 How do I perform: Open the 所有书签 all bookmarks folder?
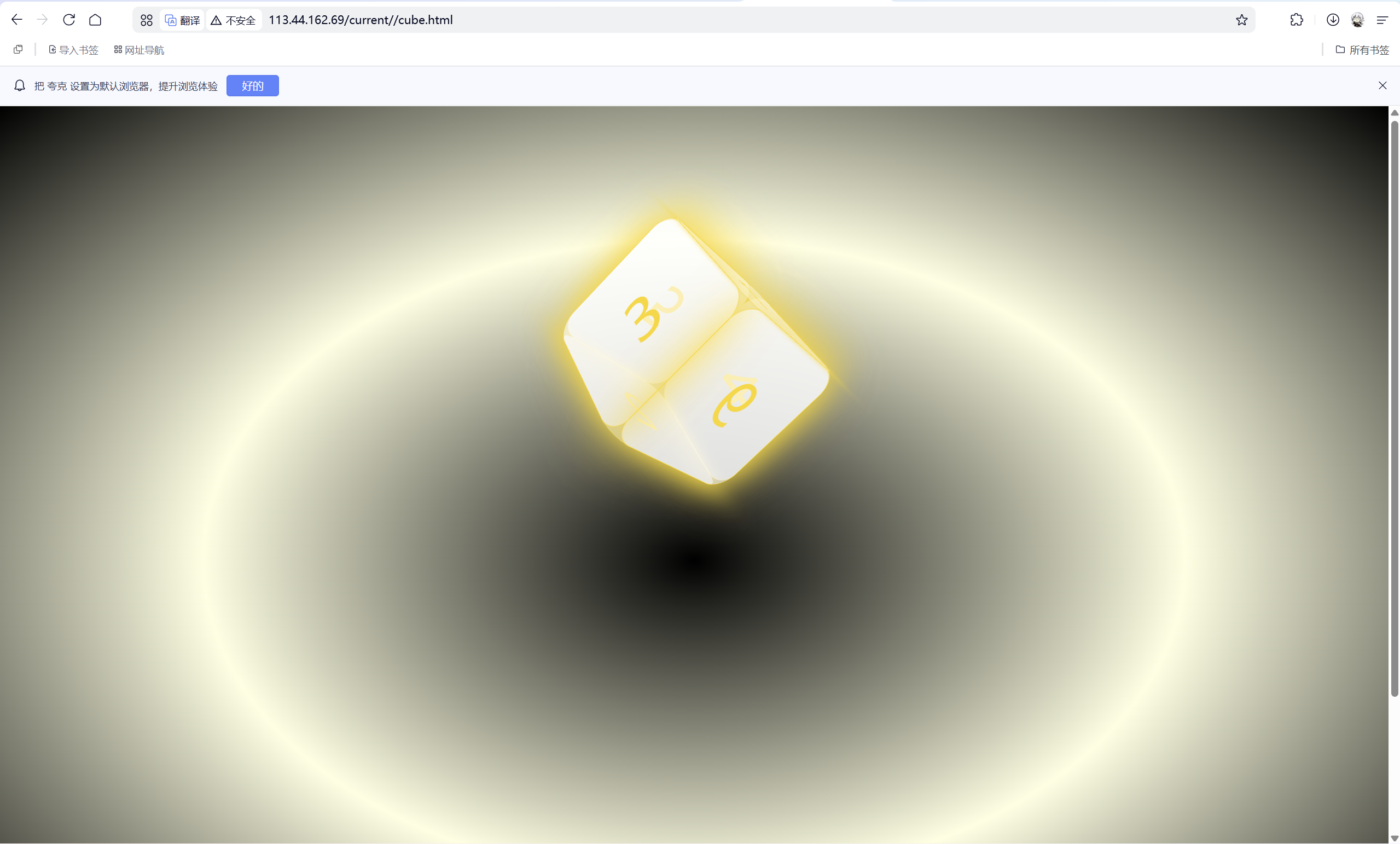(1362, 50)
